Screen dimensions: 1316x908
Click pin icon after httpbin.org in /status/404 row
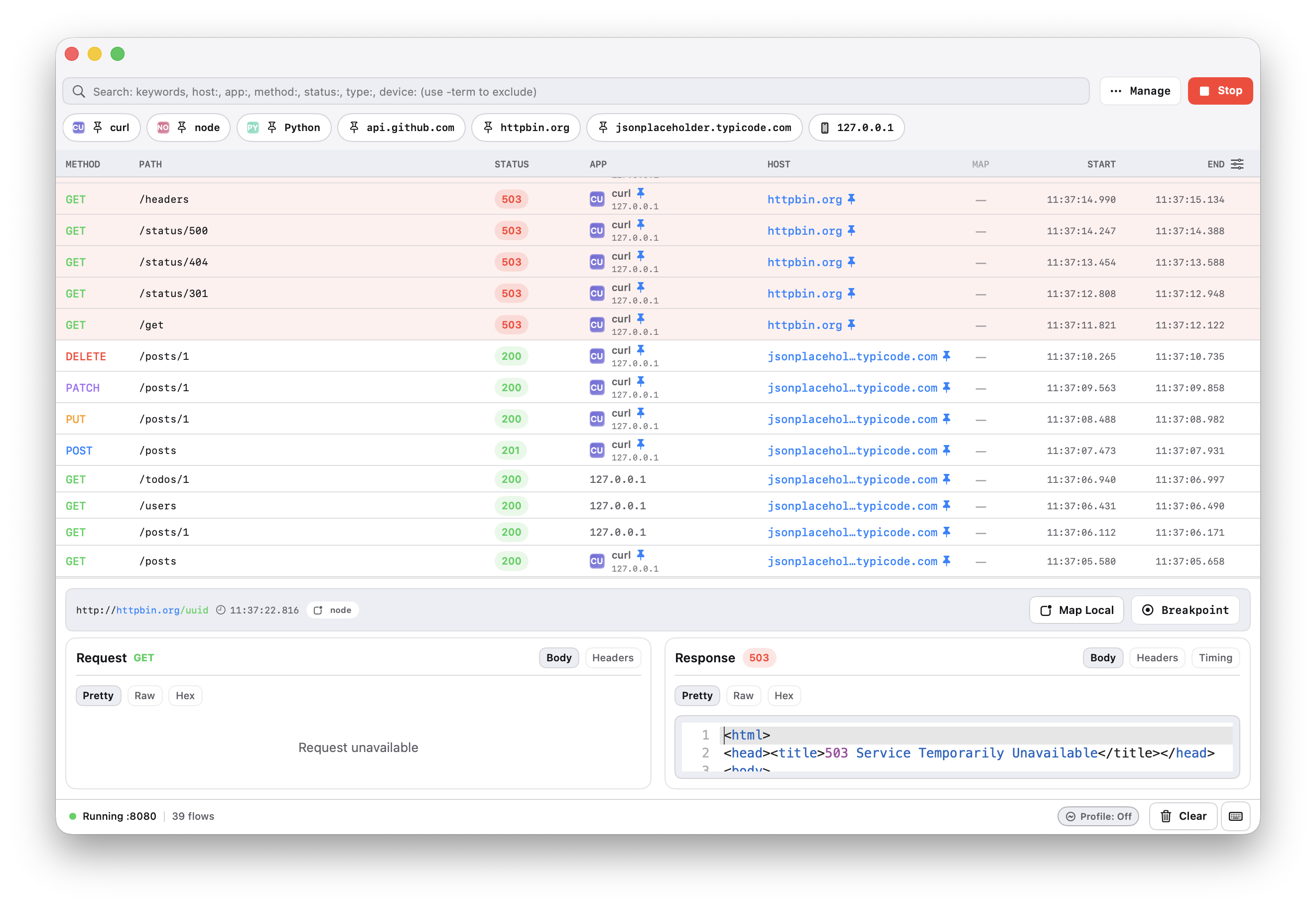pos(851,262)
